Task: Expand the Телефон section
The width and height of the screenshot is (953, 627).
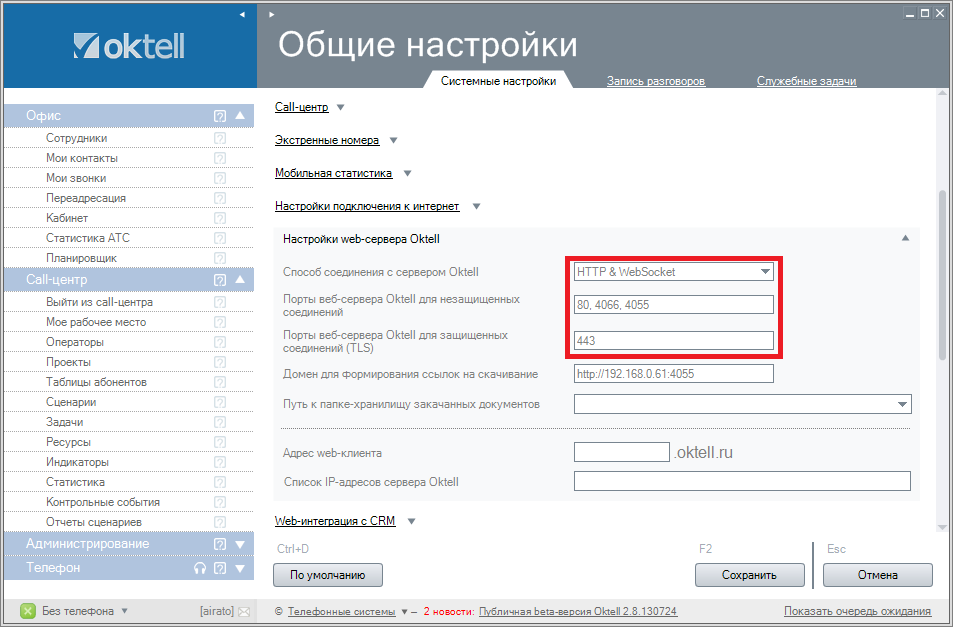Action: pos(240,569)
